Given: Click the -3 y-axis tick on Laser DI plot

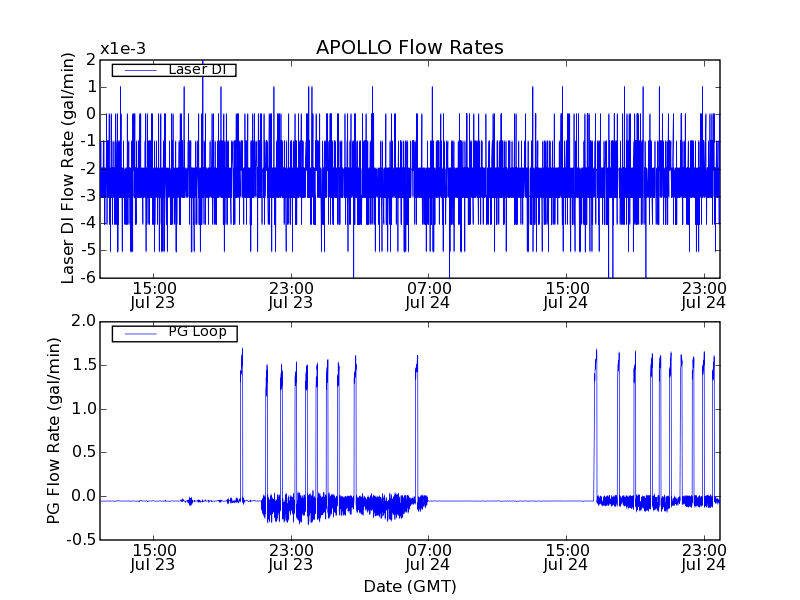Looking at the screenshot, I should pos(86,195).
